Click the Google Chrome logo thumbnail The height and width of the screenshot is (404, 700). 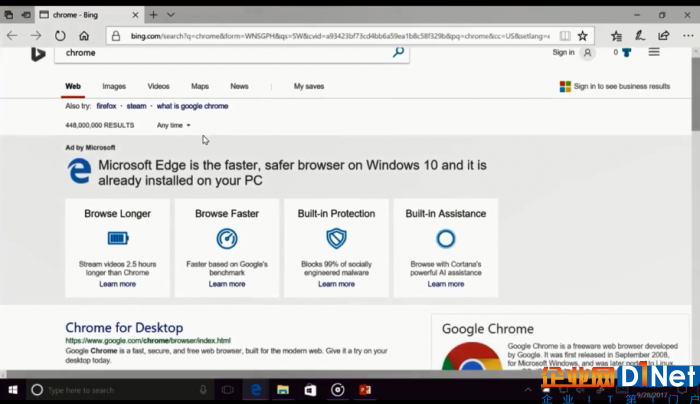tap(471, 356)
